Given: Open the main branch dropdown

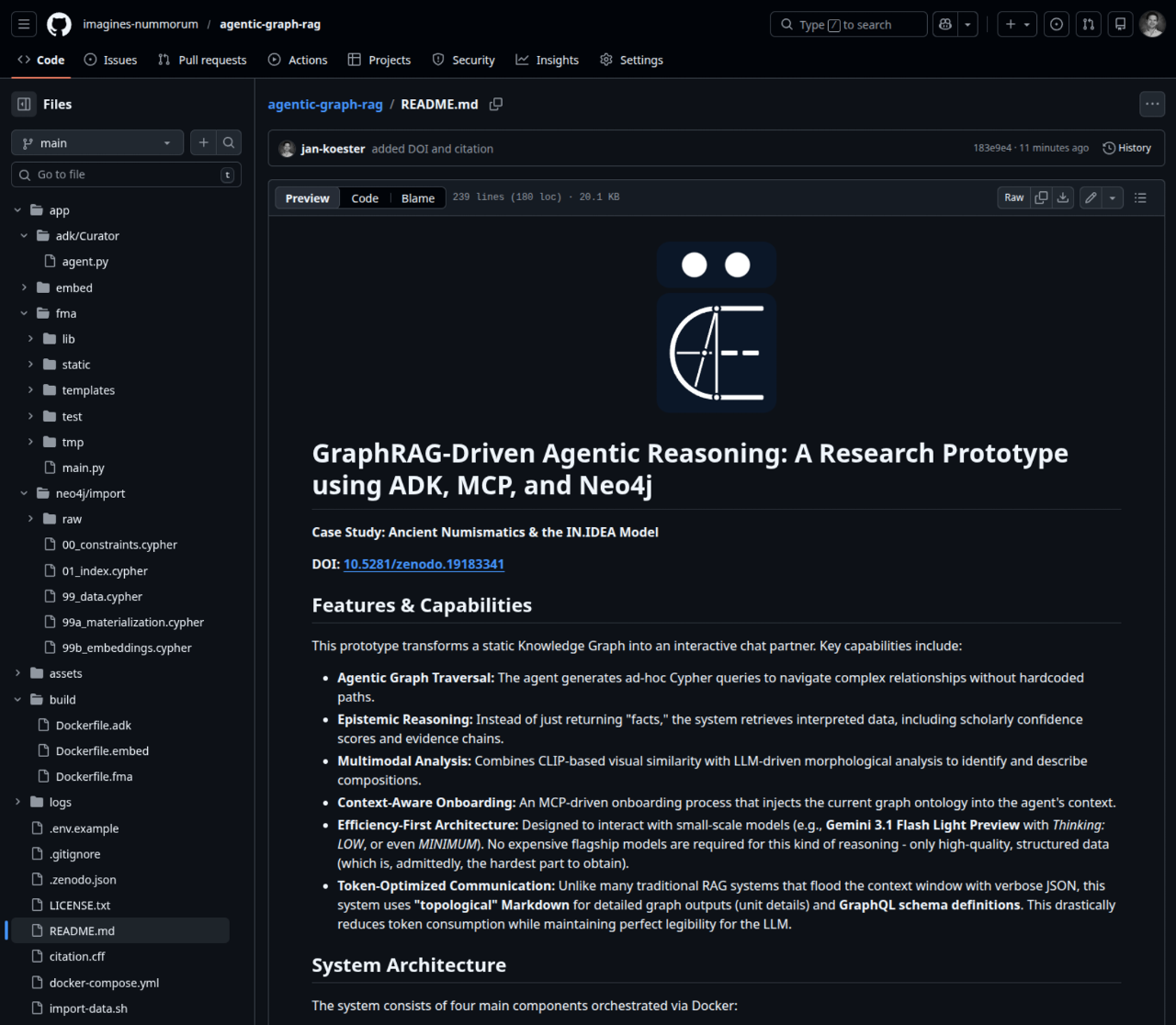Looking at the screenshot, I should coord(99,143).
